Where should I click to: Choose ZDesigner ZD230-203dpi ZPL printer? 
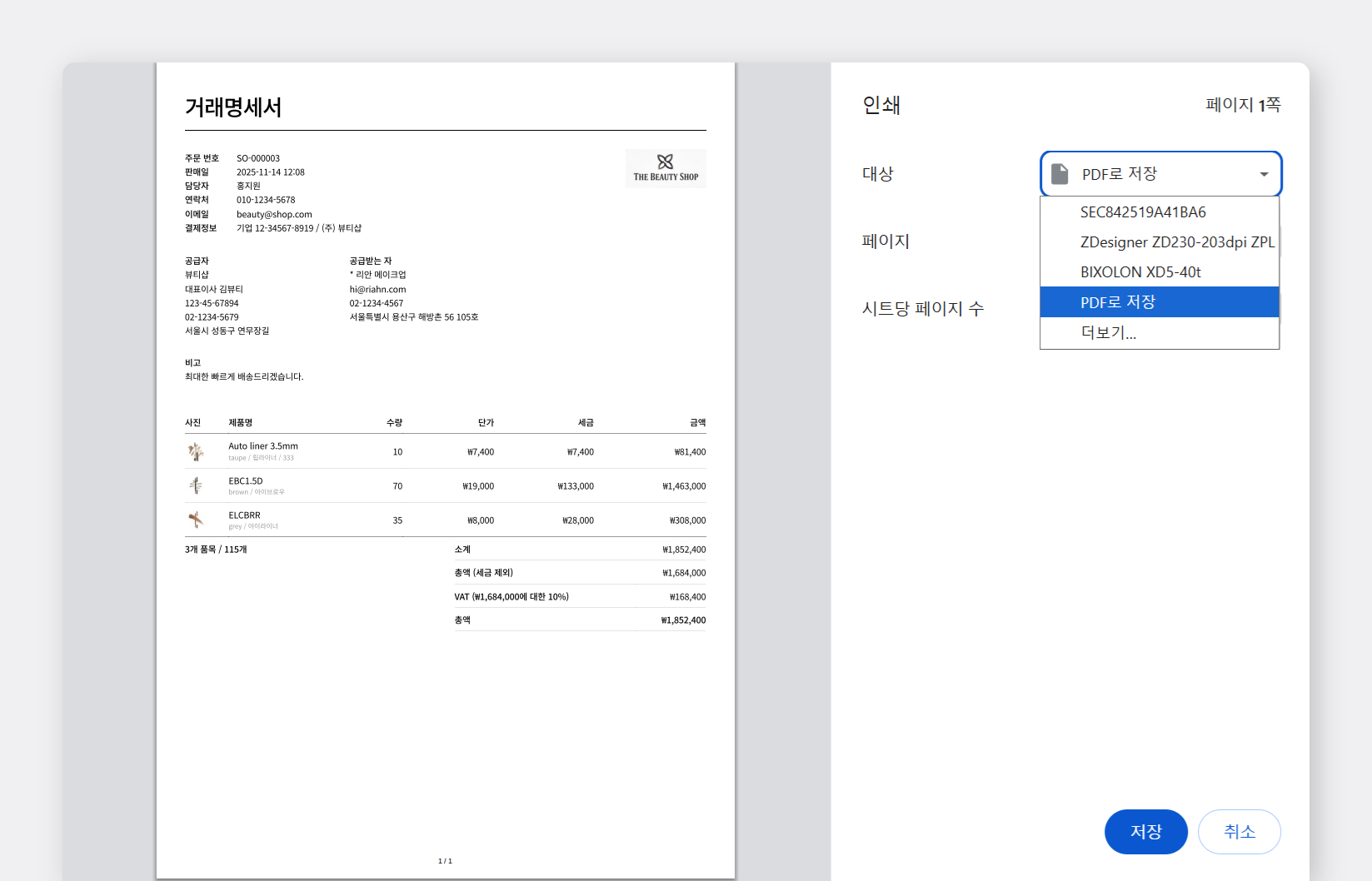1176,242
